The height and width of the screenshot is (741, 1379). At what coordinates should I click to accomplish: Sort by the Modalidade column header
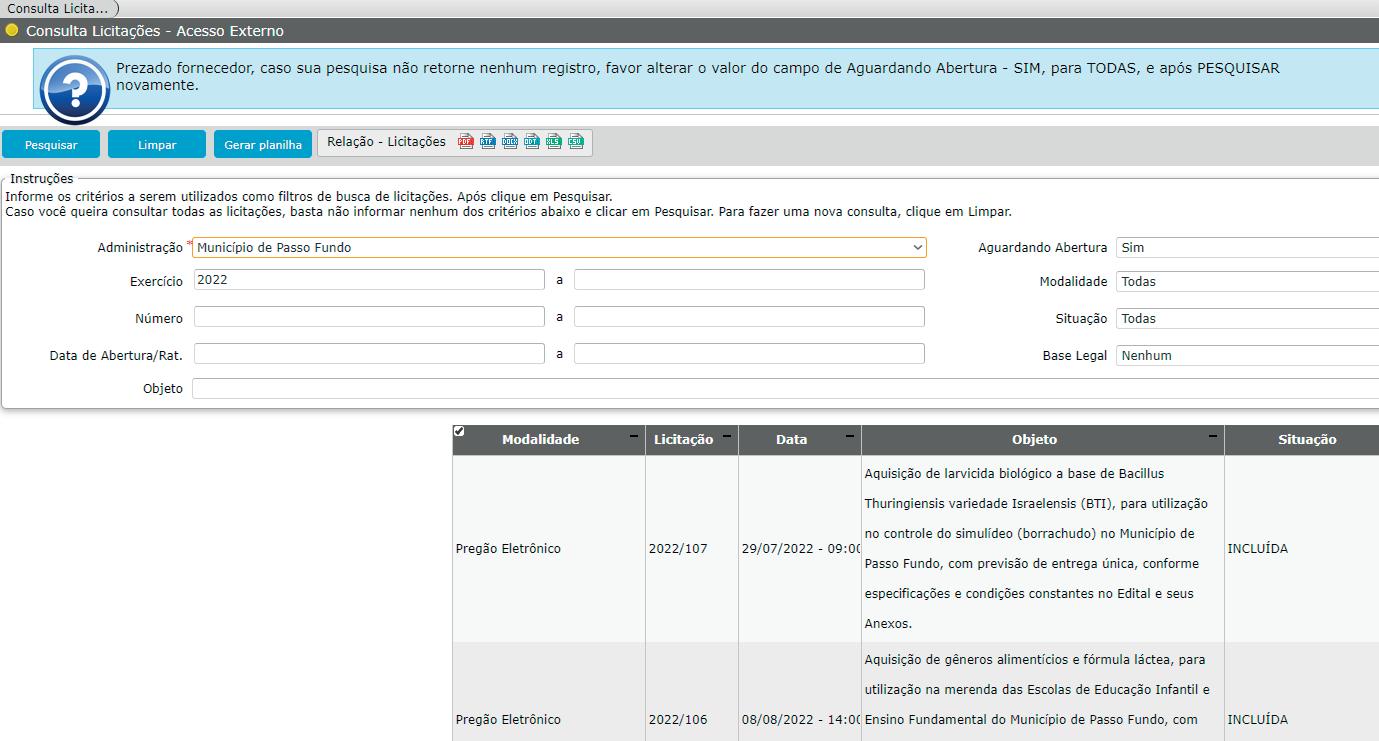(540, 439)
